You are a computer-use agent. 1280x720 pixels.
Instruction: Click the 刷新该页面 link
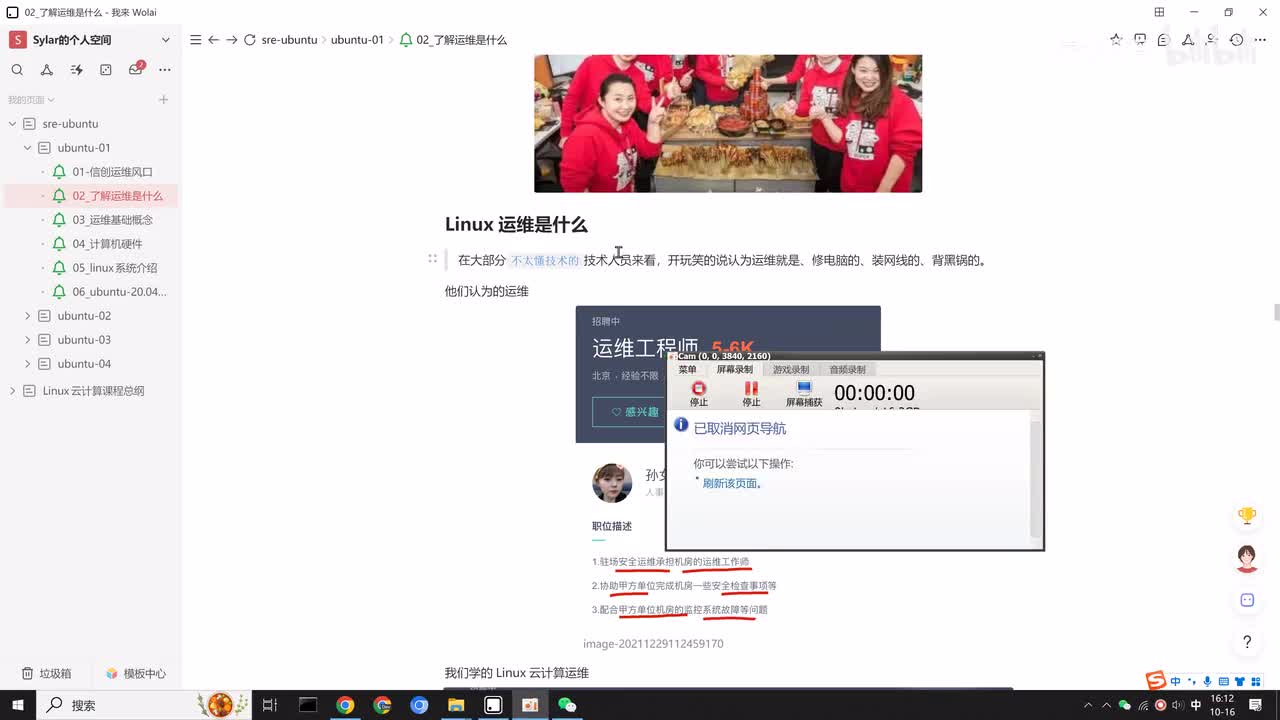click(x=732, y=484)
